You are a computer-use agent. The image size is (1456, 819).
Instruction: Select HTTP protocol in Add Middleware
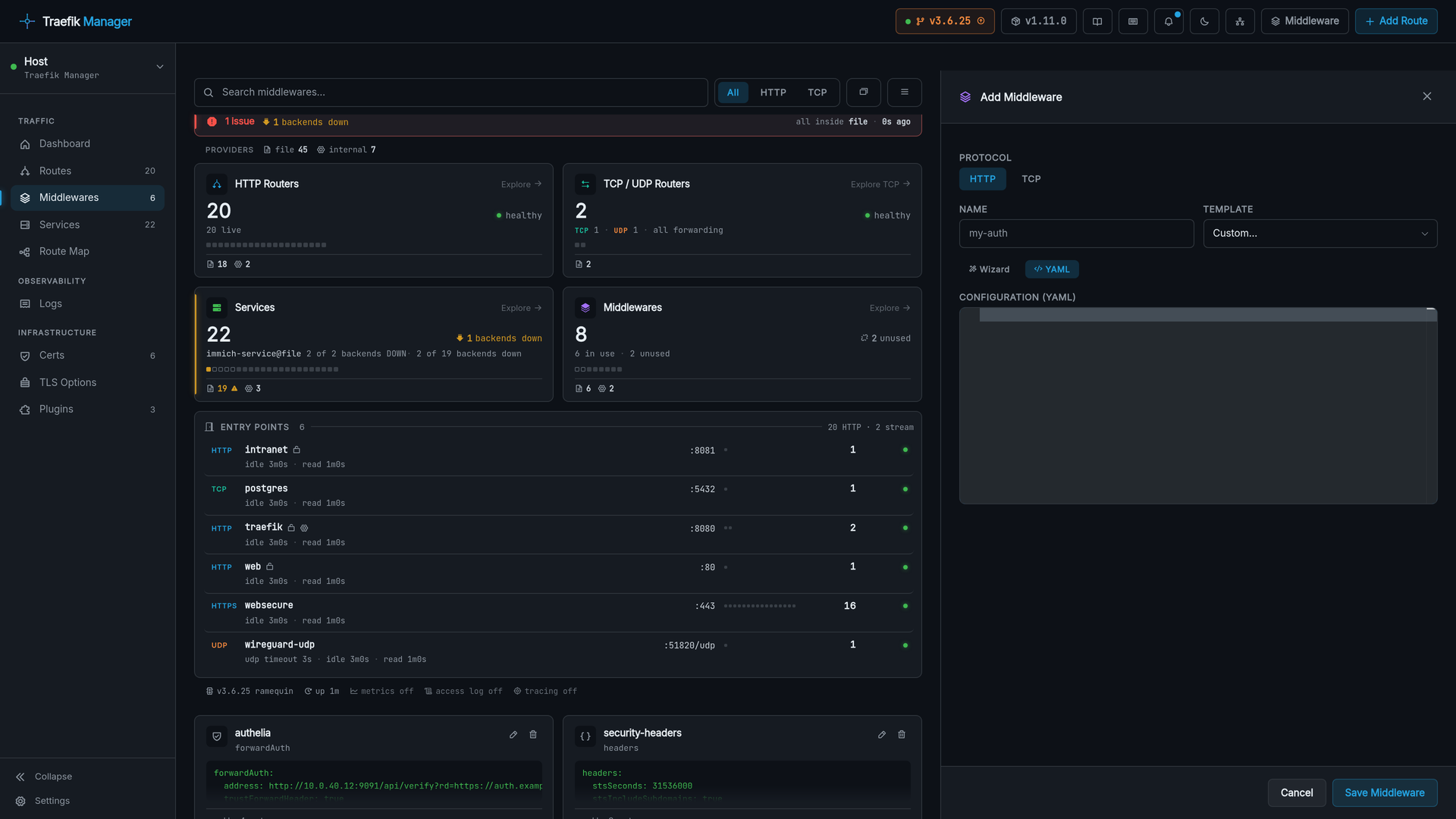[x=982, y=179]
